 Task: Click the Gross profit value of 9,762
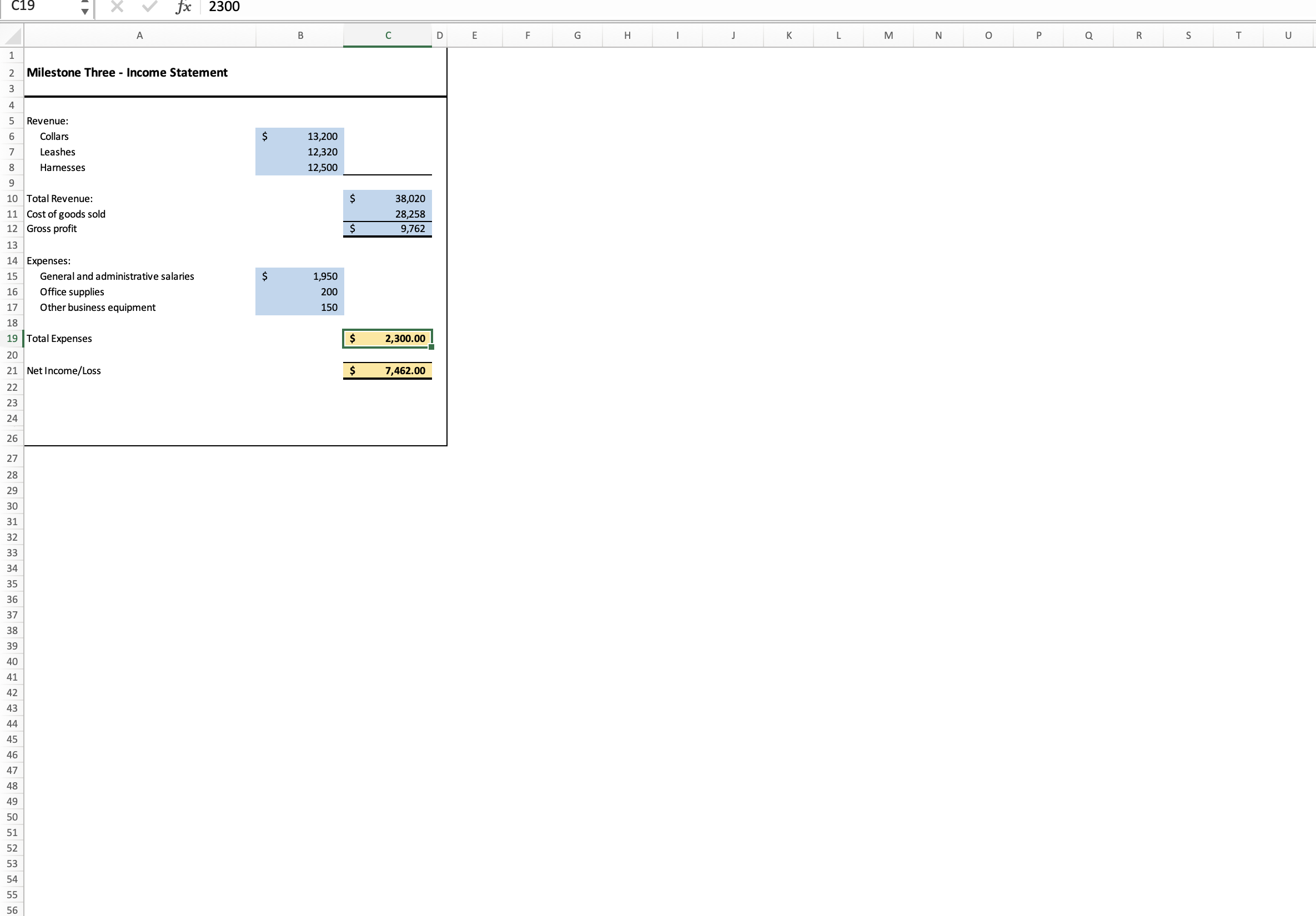[388, 228]
